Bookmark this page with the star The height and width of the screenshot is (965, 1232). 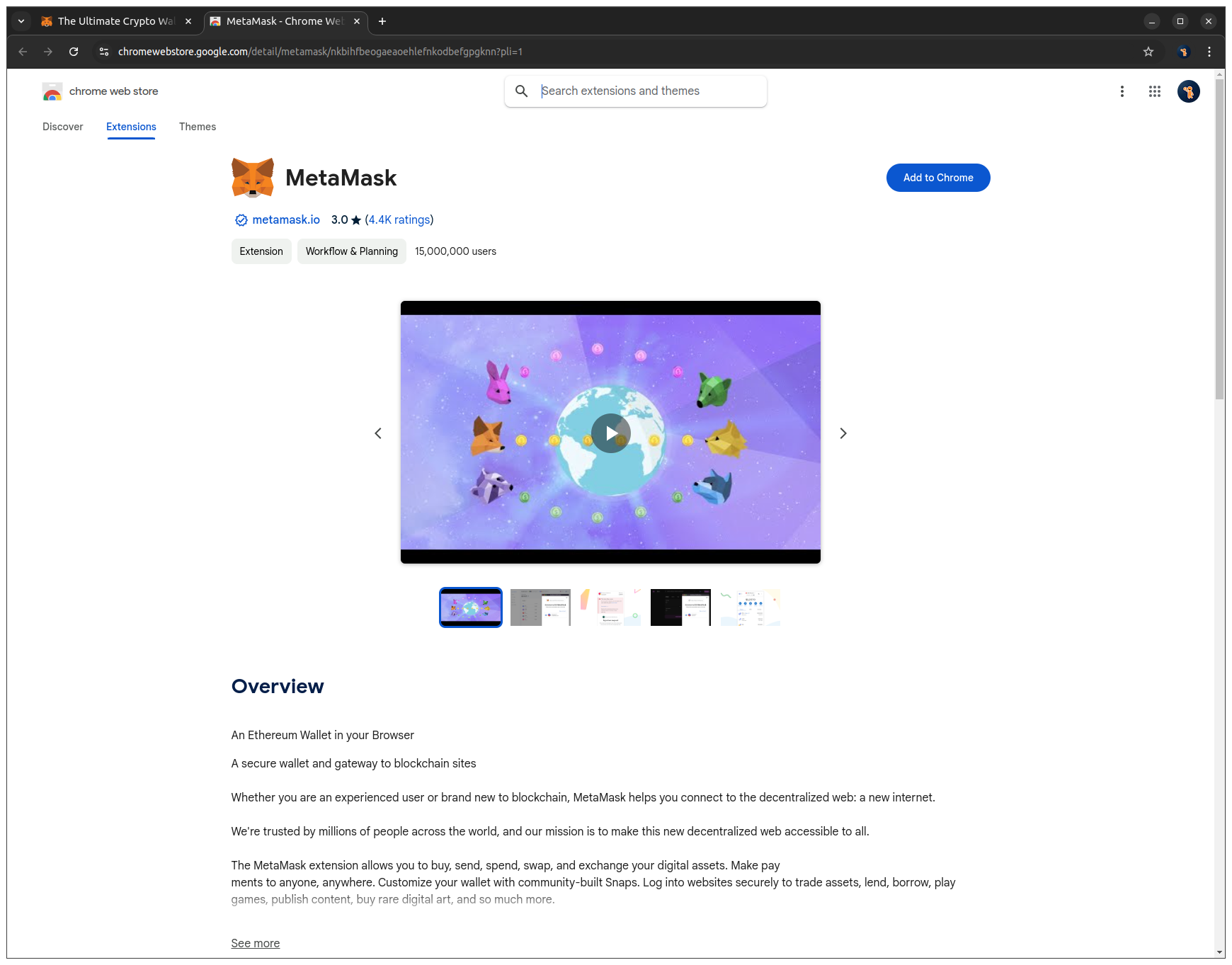click(1148, 52)
